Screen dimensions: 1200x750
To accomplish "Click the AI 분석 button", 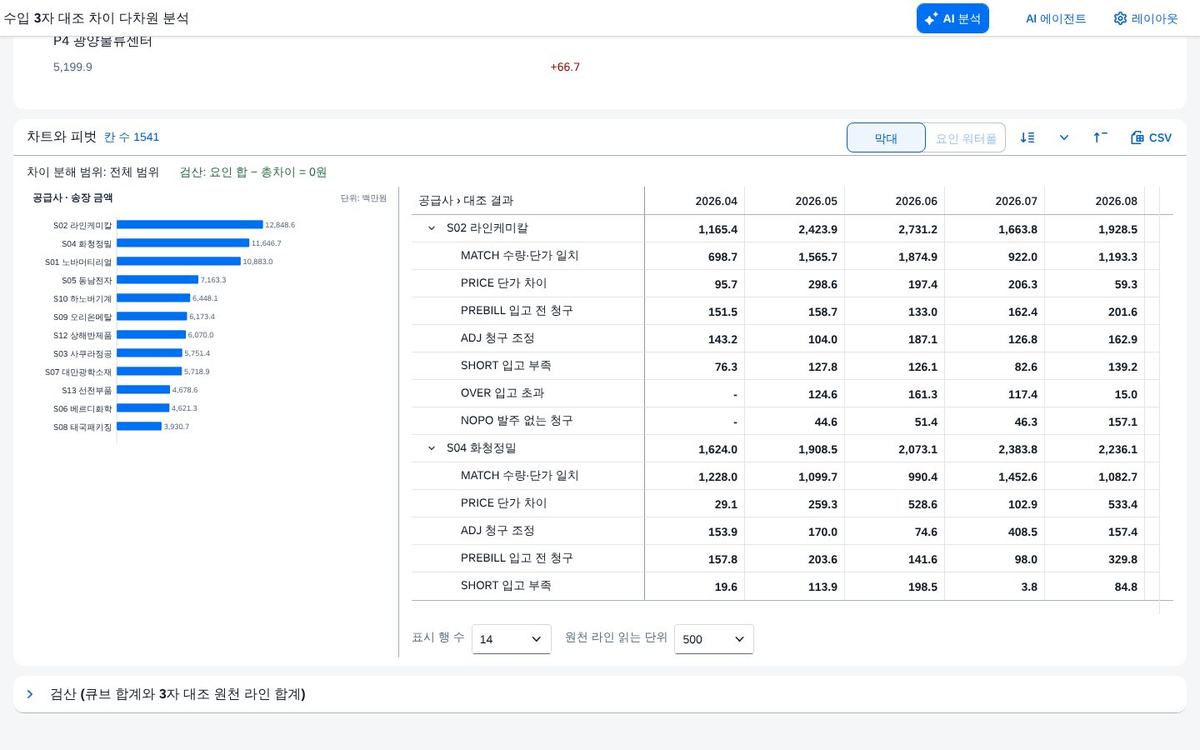I will coord(952,18).
